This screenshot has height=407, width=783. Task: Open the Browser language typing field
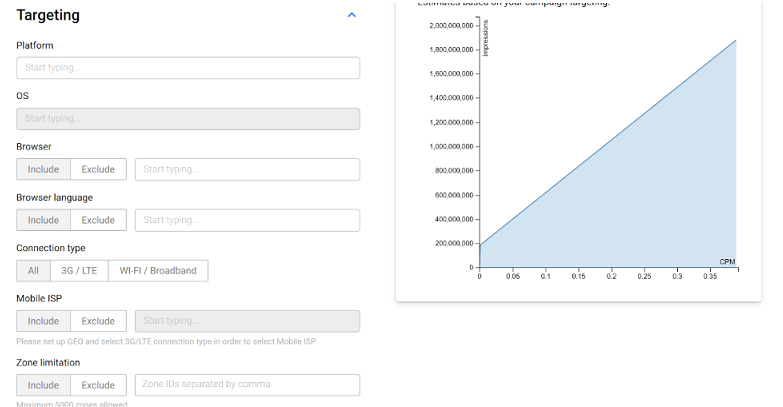247,220
